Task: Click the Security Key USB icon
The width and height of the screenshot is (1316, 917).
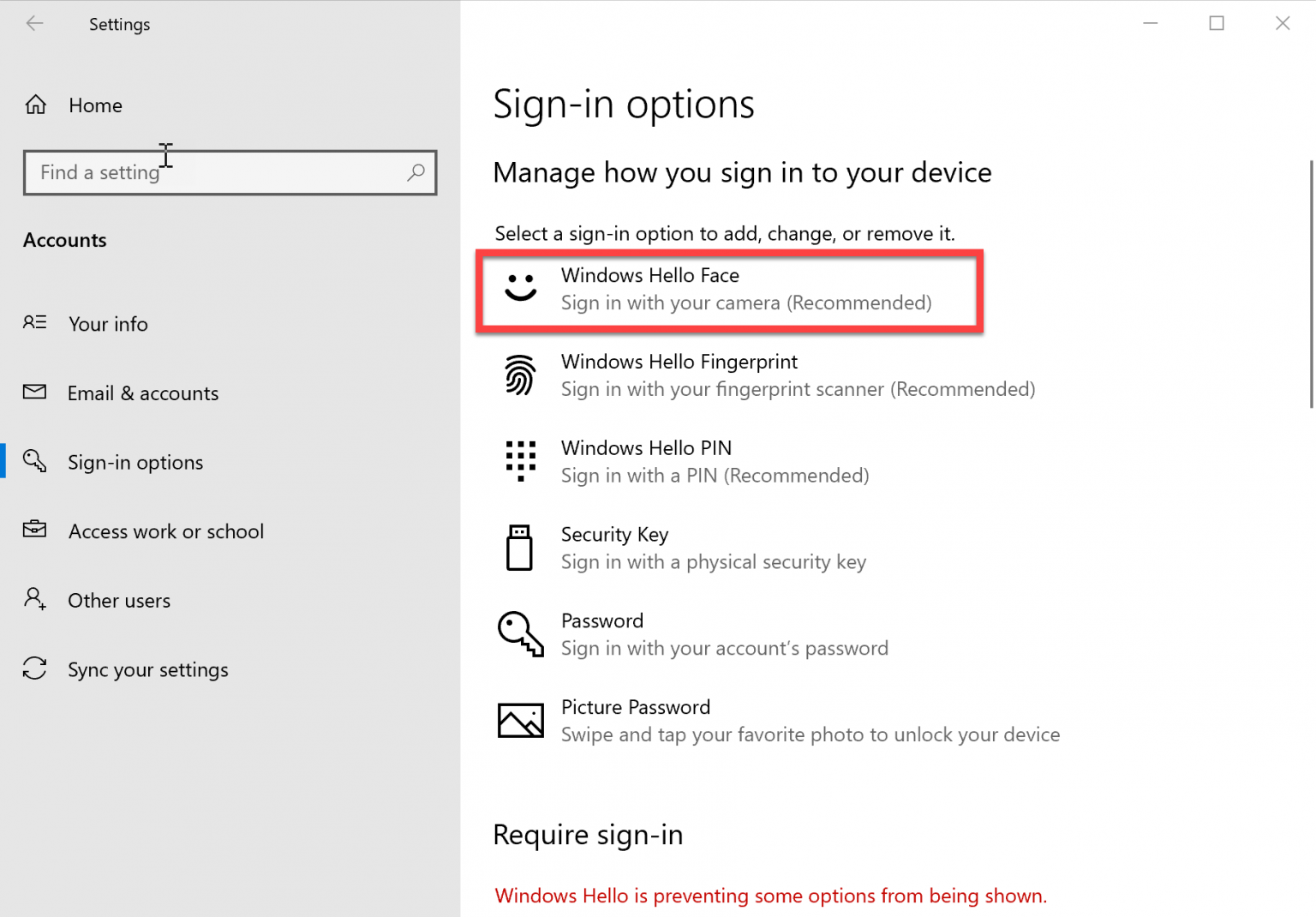Action: [520, 548]
